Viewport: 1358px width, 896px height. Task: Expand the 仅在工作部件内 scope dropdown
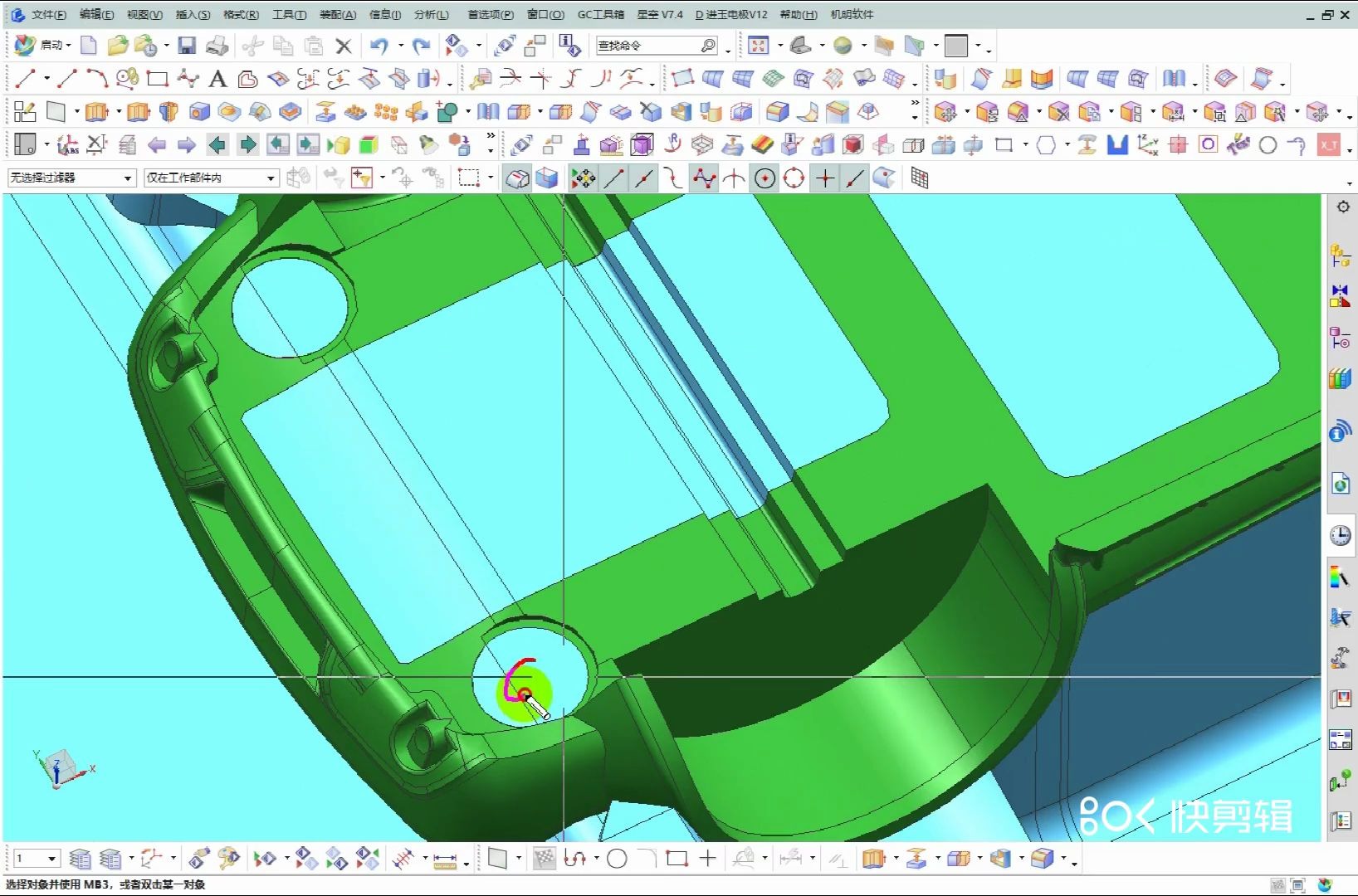pyautogui.click(x=271, y=178)
